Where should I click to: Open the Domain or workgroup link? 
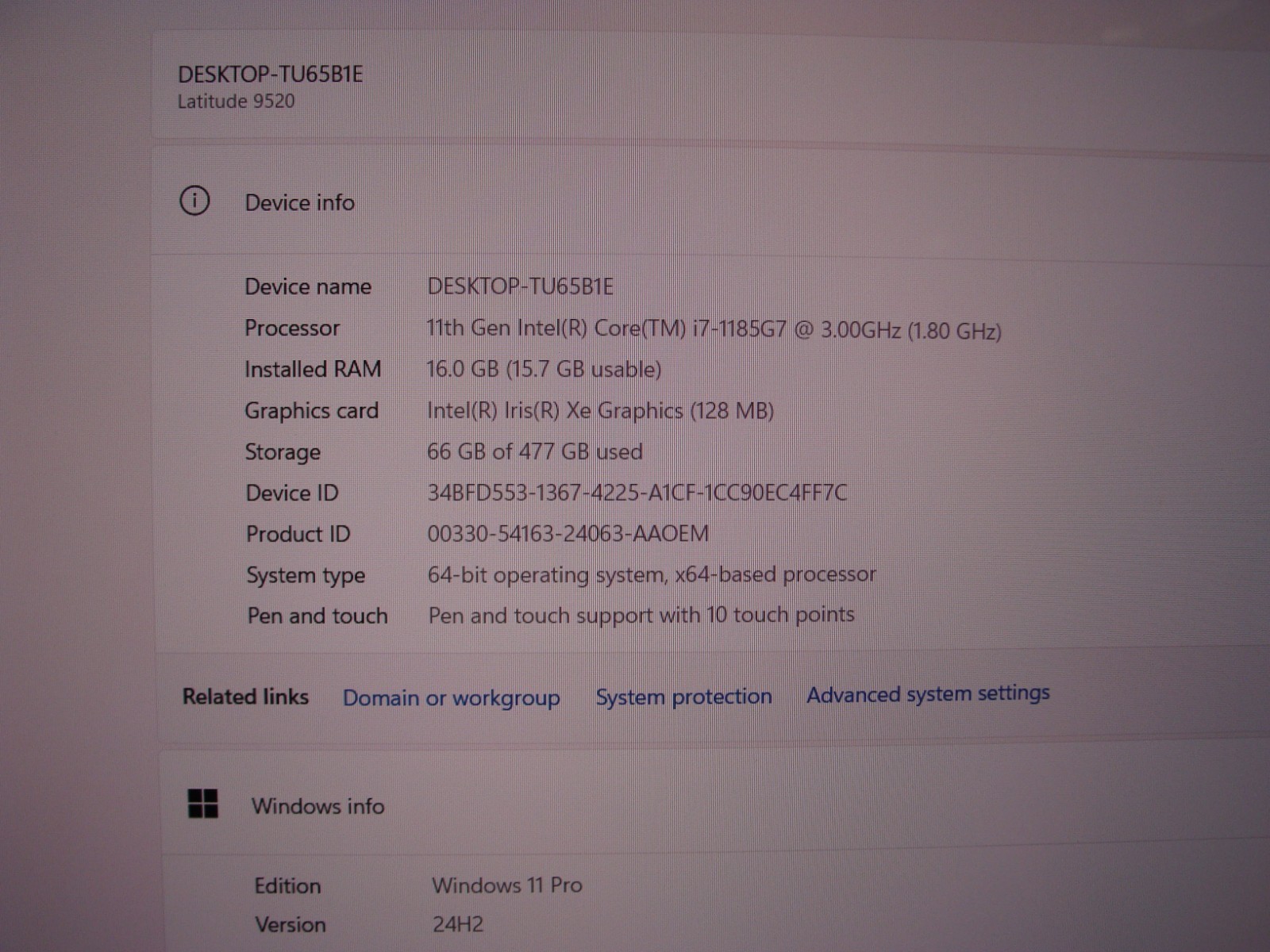click(x=451, y=697)
